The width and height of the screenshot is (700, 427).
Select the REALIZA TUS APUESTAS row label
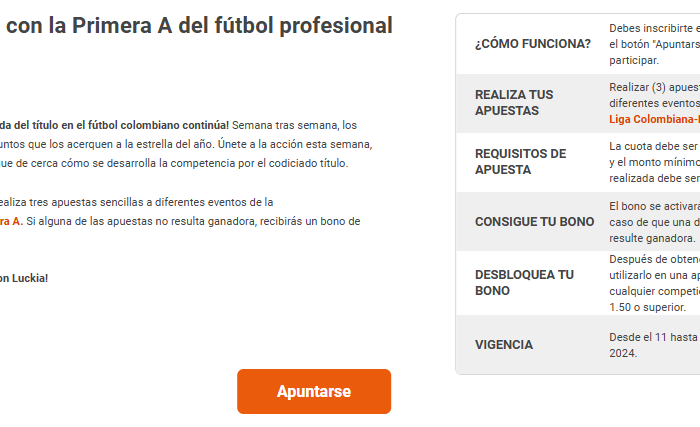click(514, 103)
